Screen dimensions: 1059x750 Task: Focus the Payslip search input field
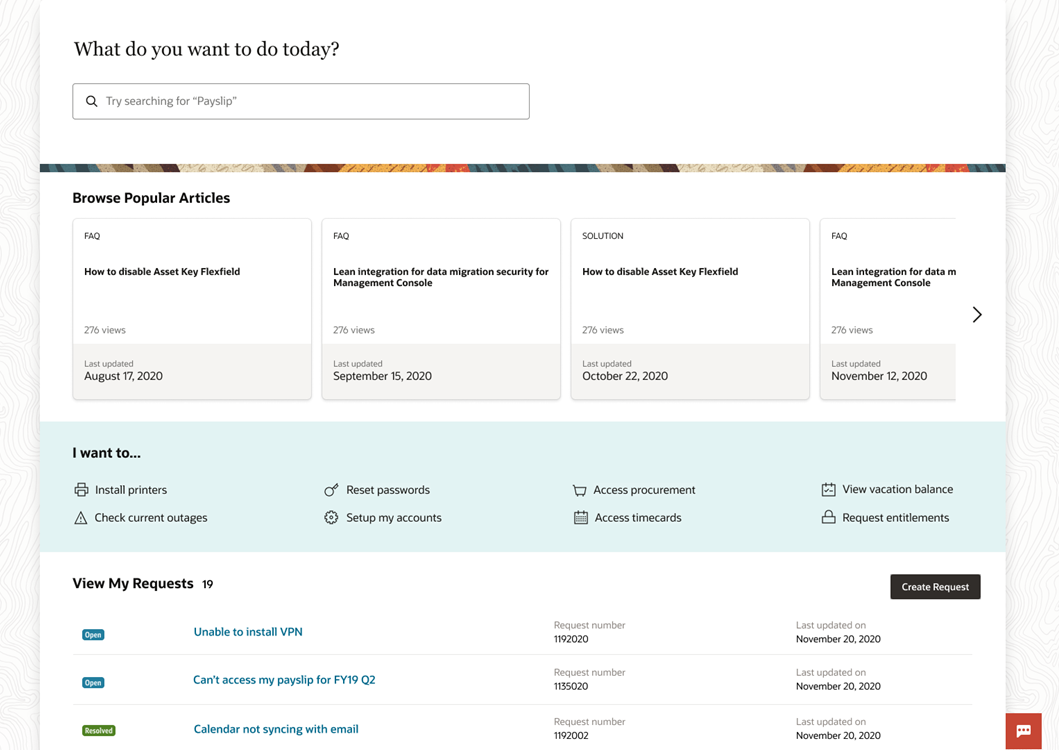click(x=310, y=101)
